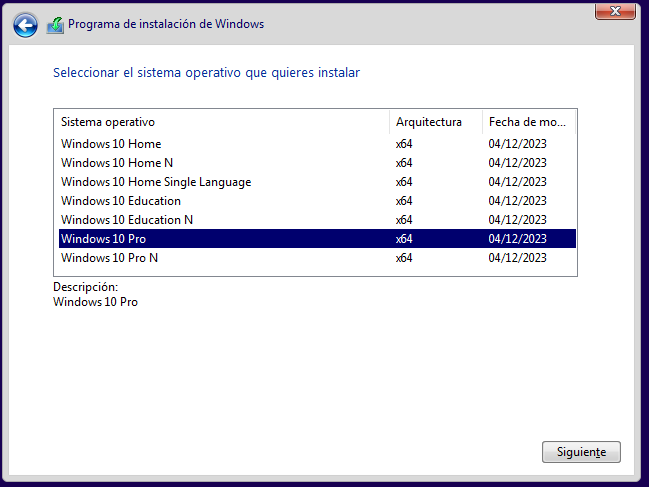Viewport: 649px width, 487px height.
Task: Click 04/12/2023 date in Home N row
Action: click(x=517, y=163)
